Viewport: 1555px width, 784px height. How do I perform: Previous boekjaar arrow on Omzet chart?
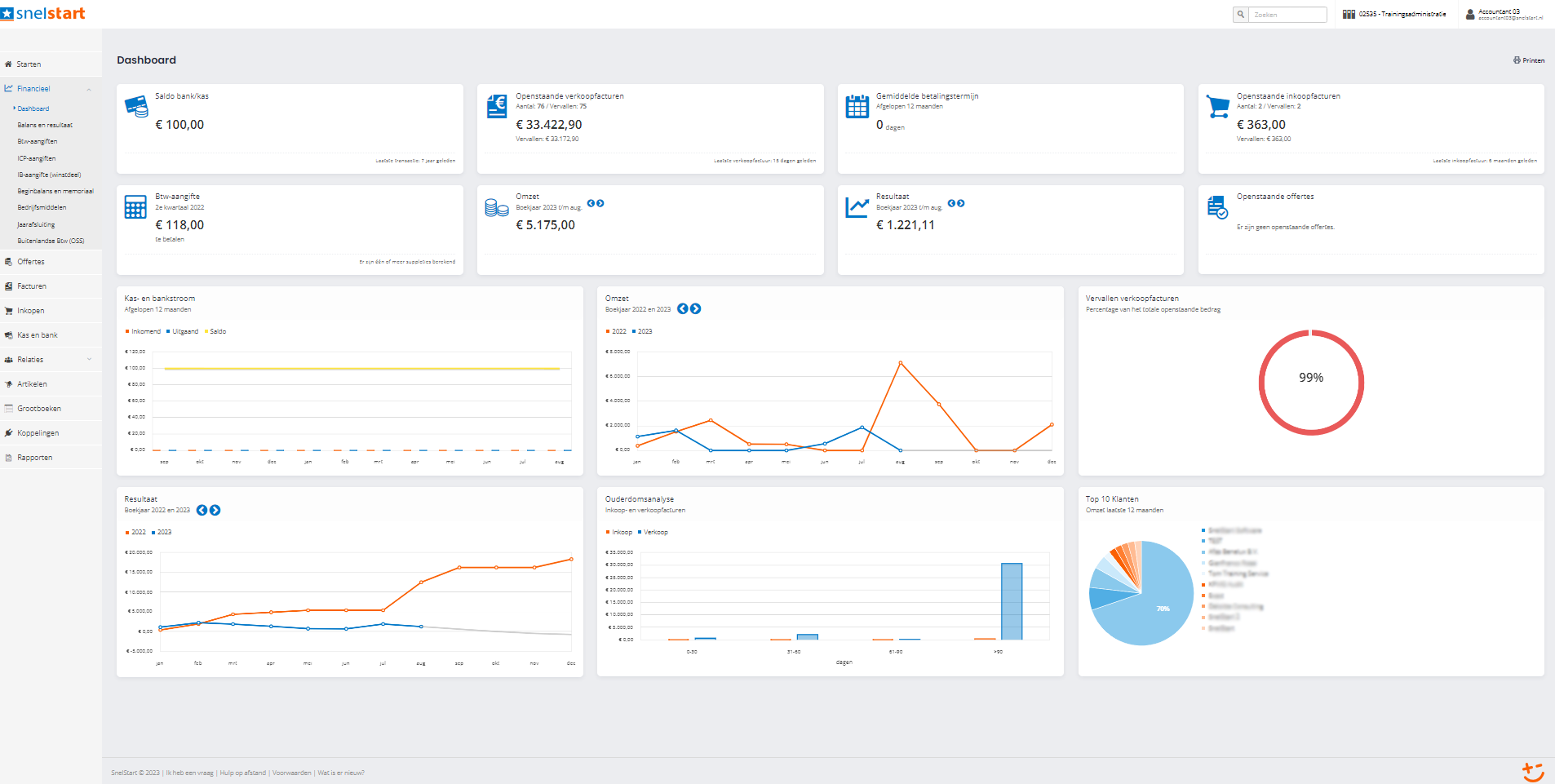click(683, 308)
